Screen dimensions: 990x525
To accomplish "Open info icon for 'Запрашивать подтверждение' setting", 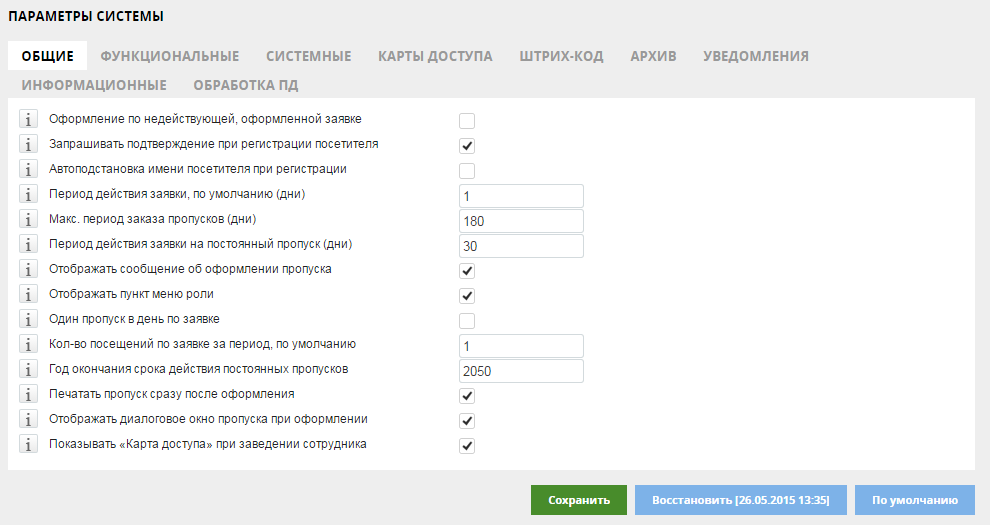I will coord(28,145).
